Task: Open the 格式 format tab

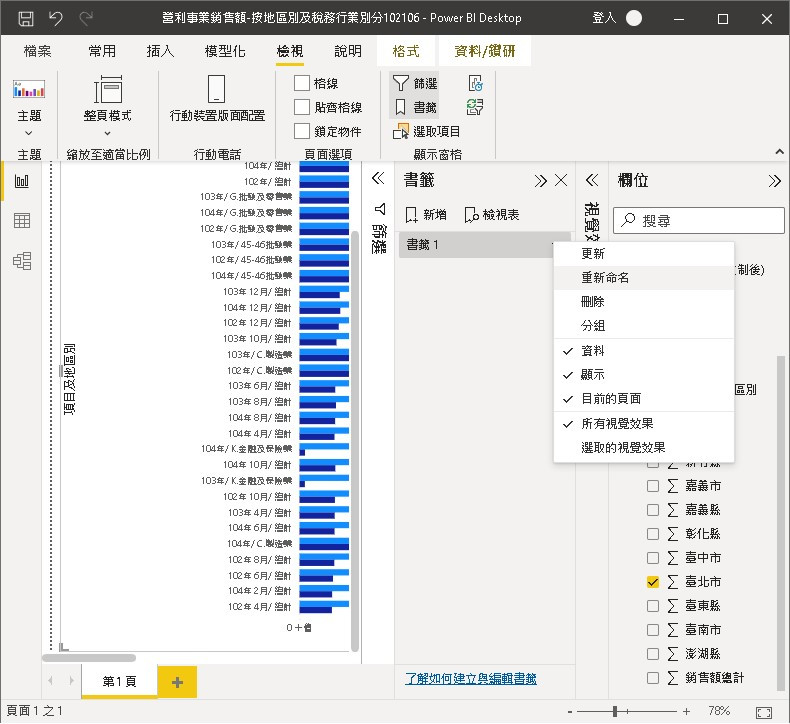Action: coord(406,51)
